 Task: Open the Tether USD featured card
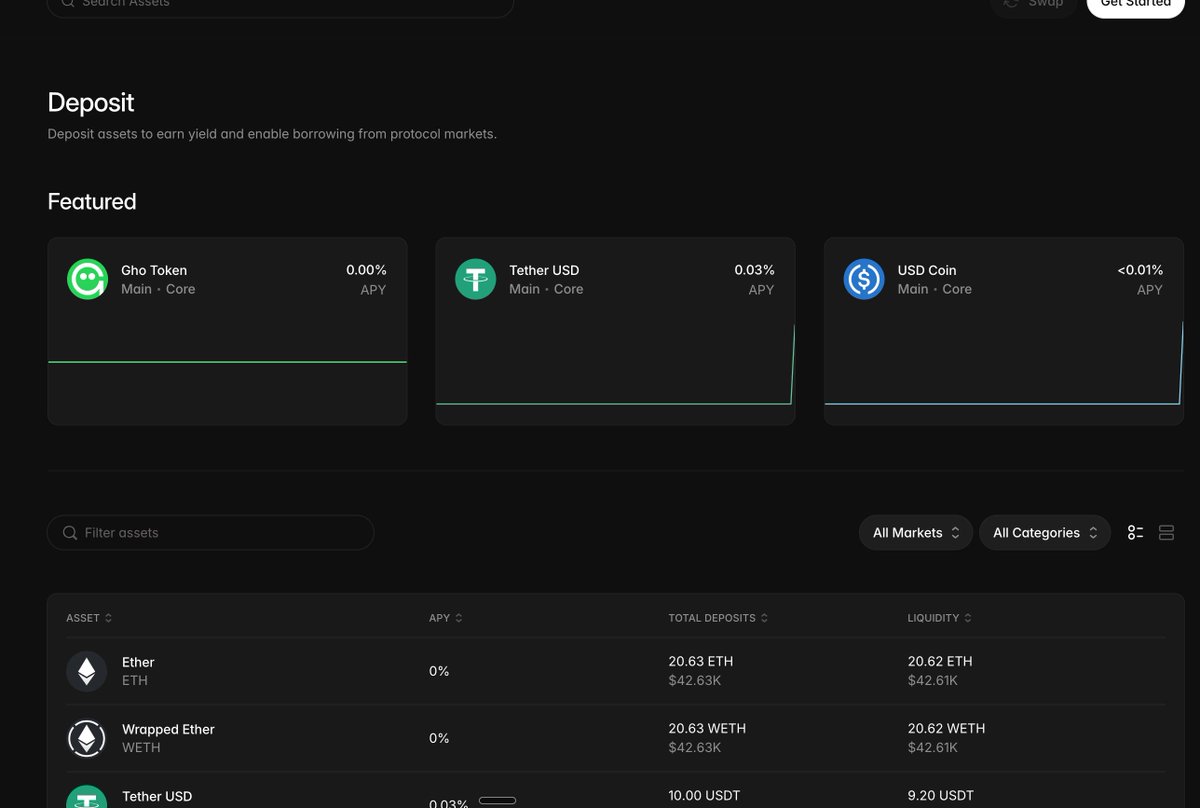[x=615, y=331]
